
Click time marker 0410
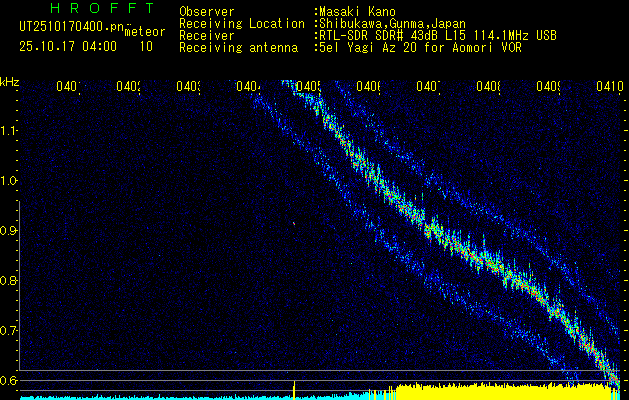[x=610, y=86]
